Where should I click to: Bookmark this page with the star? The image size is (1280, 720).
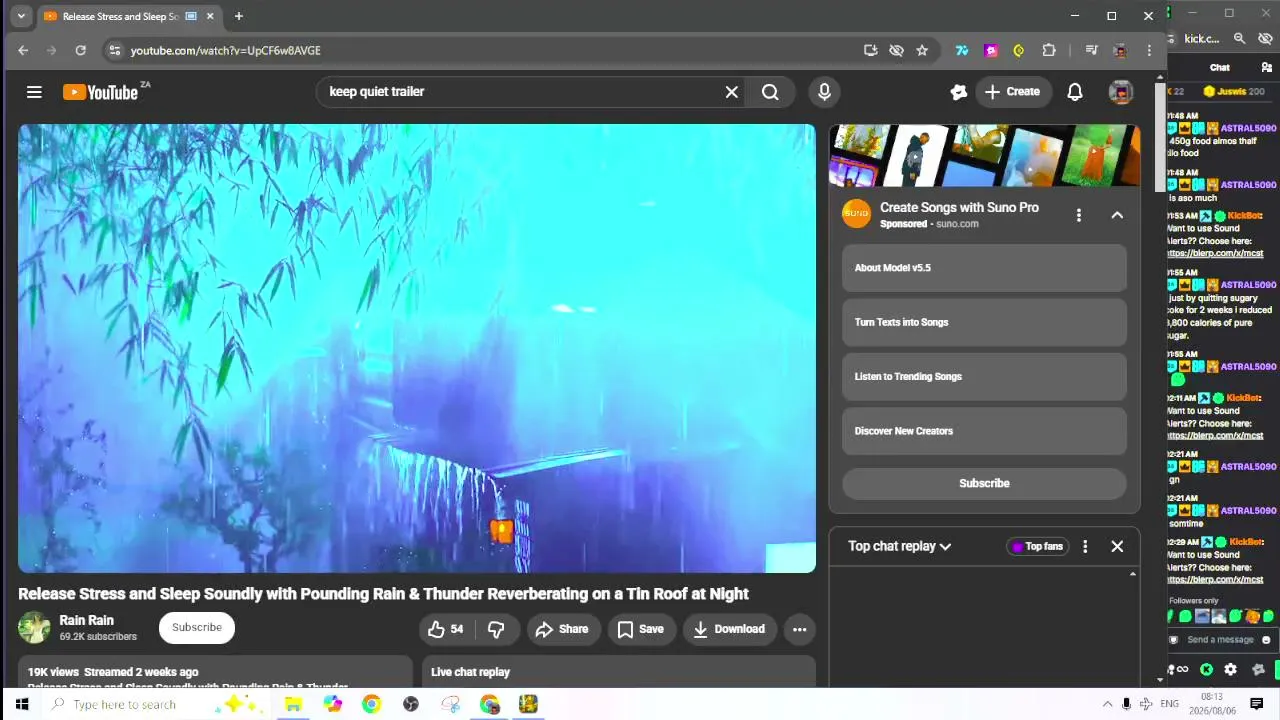[922, 50]
